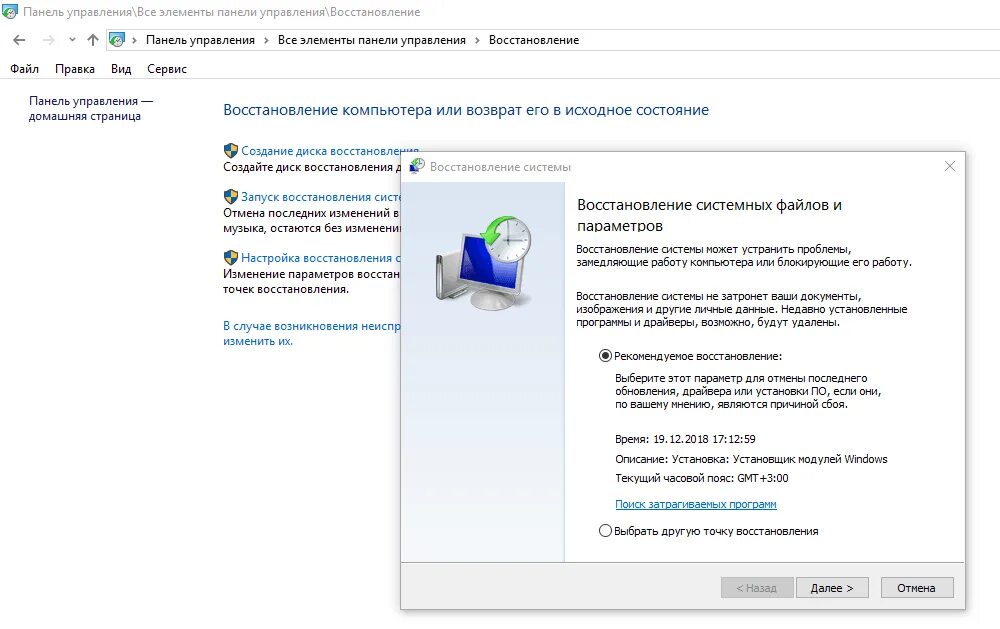
Task: Click the Отмена button
Action: click(917, 588)
